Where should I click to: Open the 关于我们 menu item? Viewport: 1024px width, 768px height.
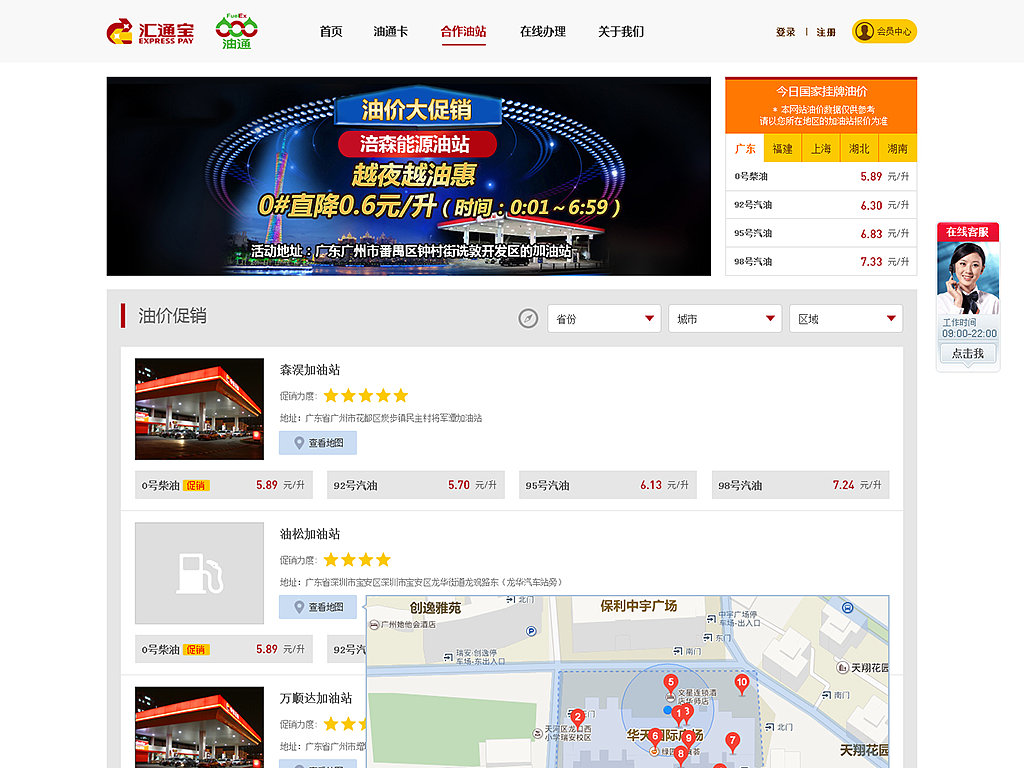click(621, 31)
